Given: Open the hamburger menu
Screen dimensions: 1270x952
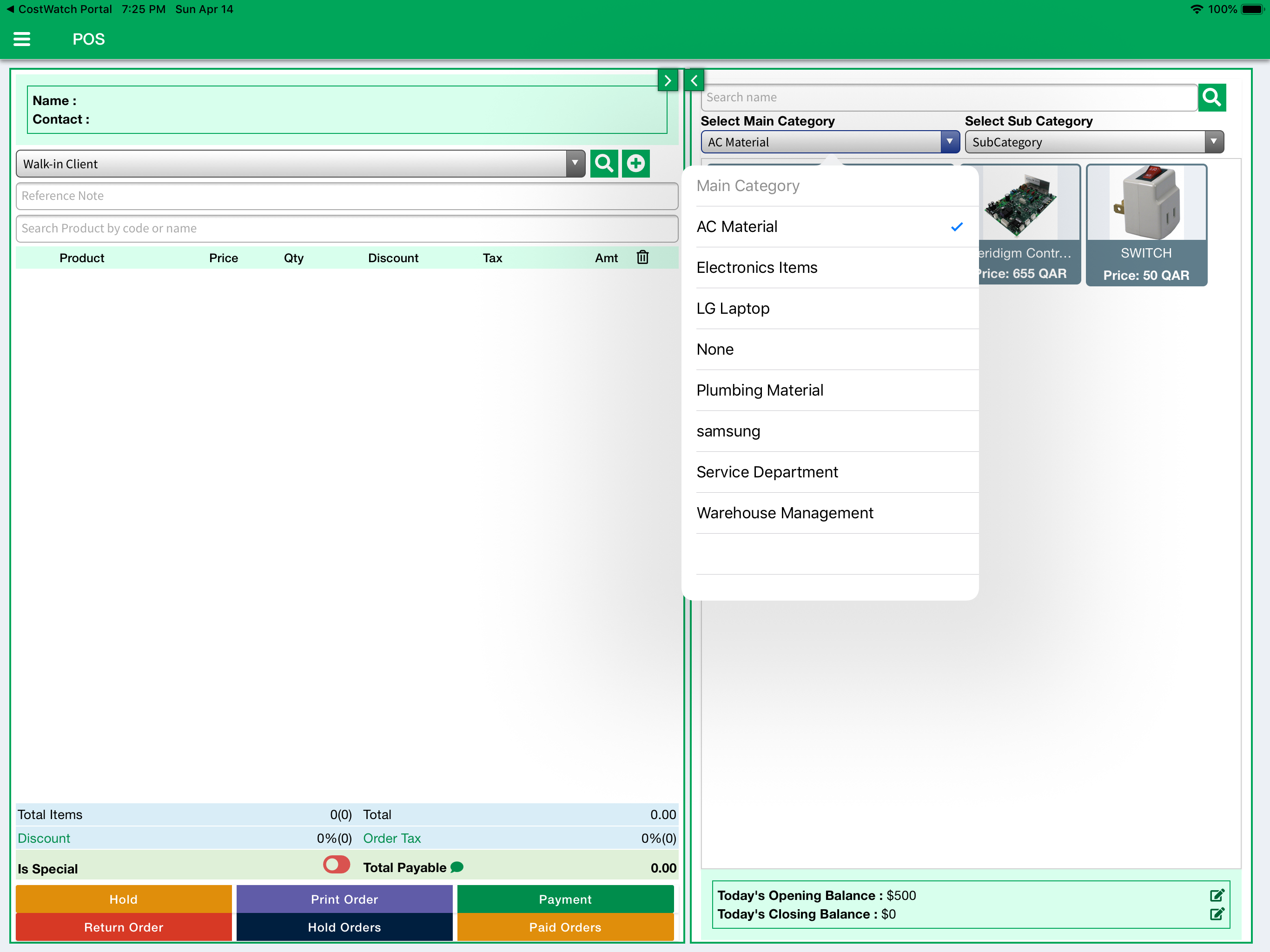Looking at the screenshot, I should pos(22,39).
